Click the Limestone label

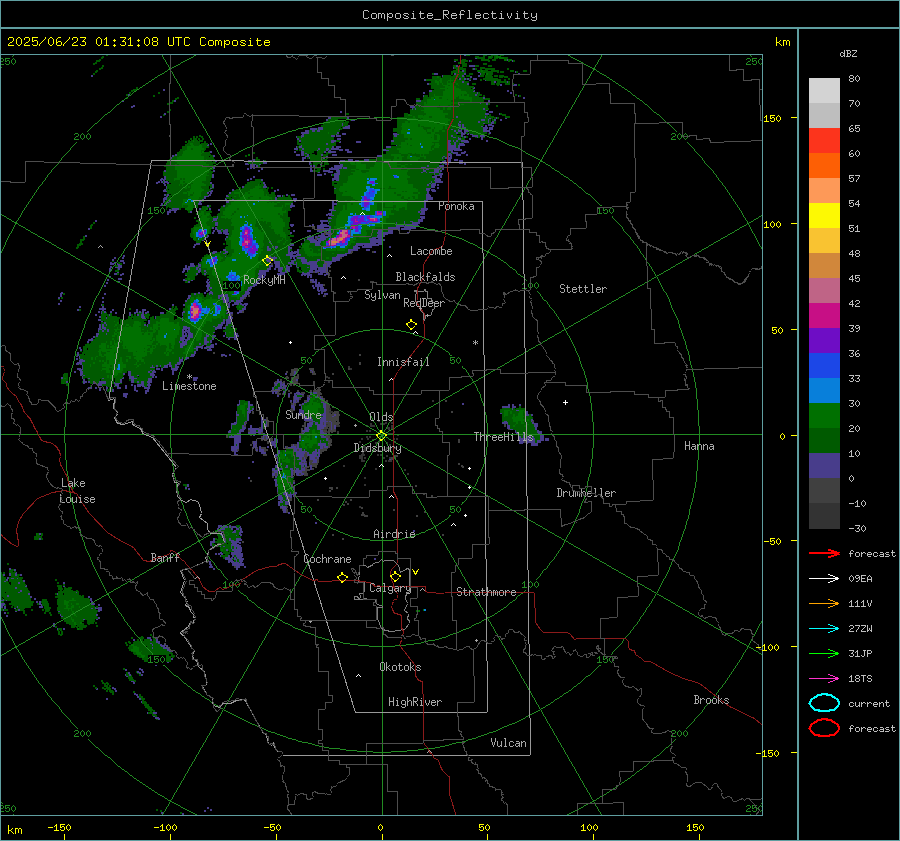[x=189, y=386]
